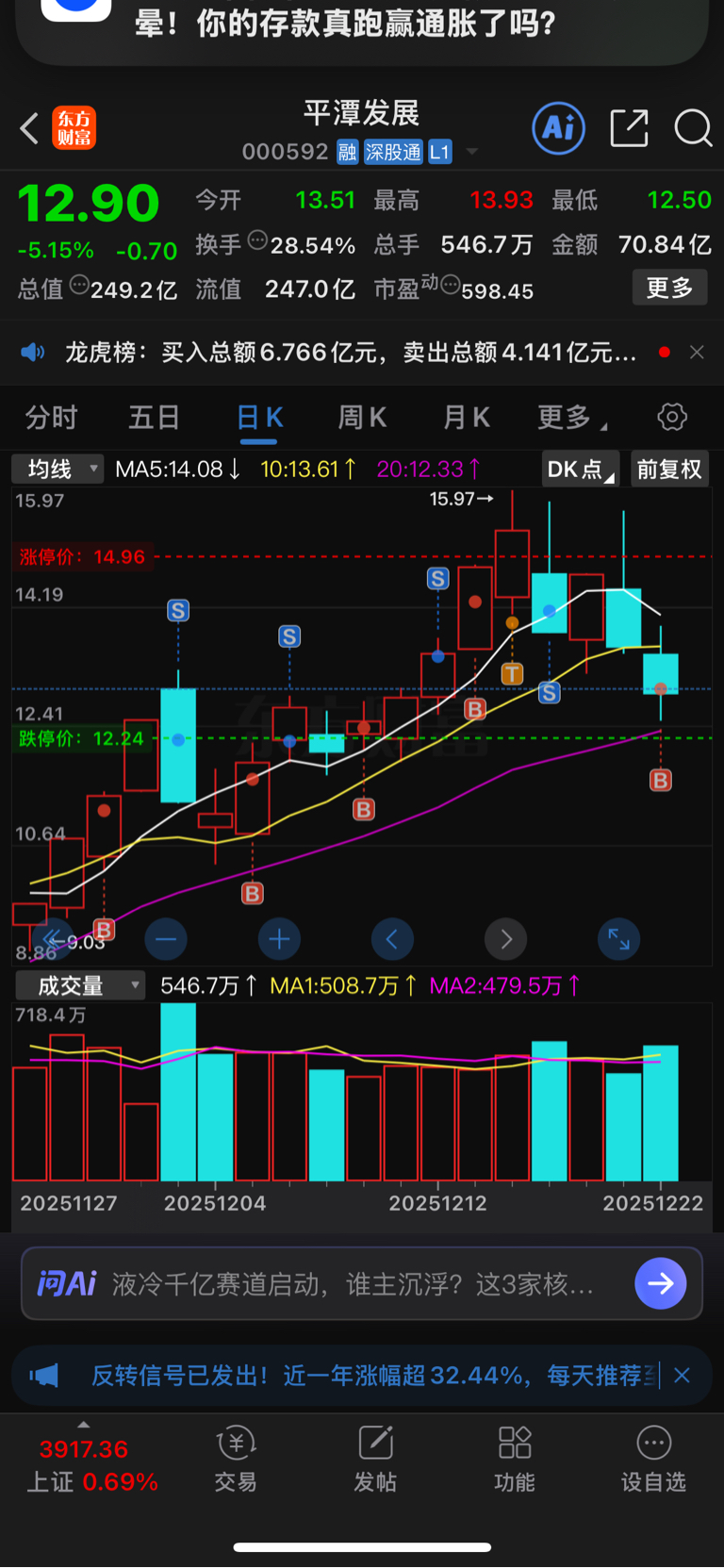Tap the back arrow icon

point(29,128)
